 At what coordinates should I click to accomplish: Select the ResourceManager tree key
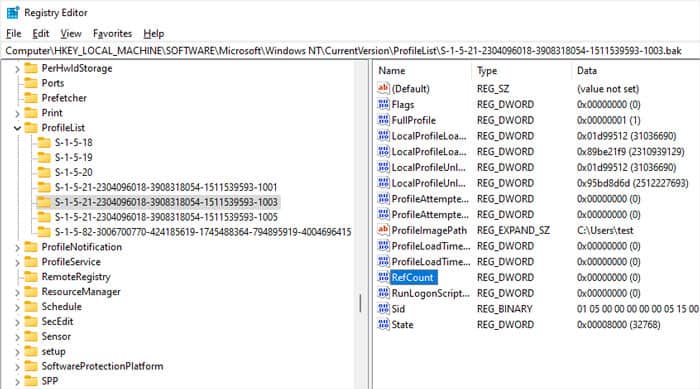81,292
